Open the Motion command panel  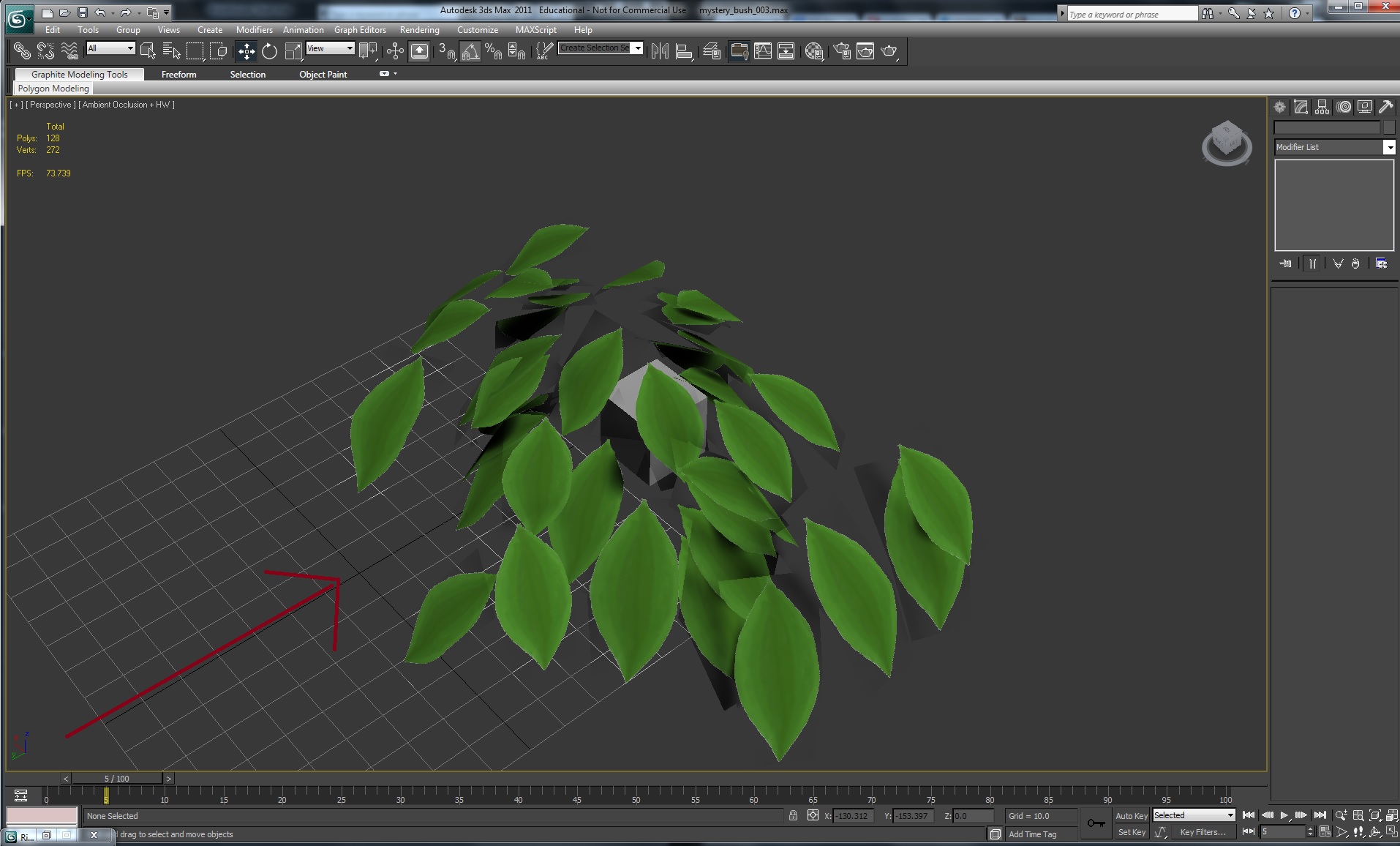point(1344,107)
